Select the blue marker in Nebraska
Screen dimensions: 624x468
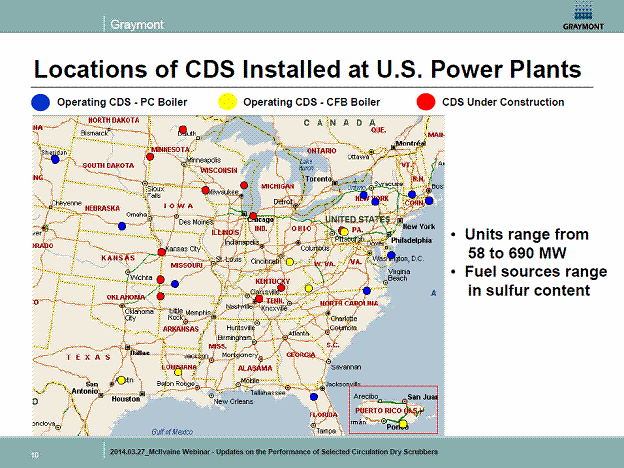click(122, 226)
